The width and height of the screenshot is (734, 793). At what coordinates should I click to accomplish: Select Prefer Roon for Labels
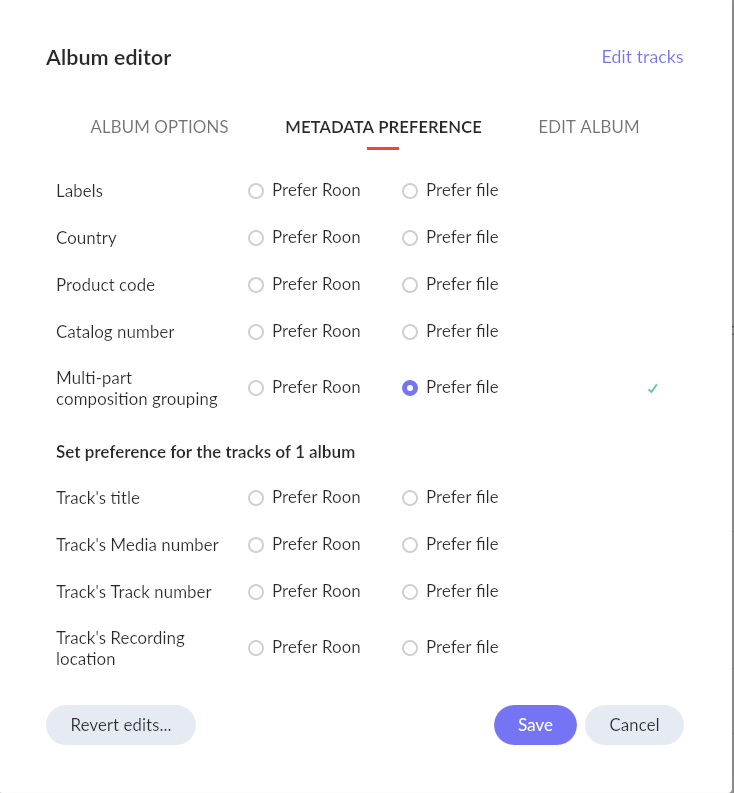[256, 191]
